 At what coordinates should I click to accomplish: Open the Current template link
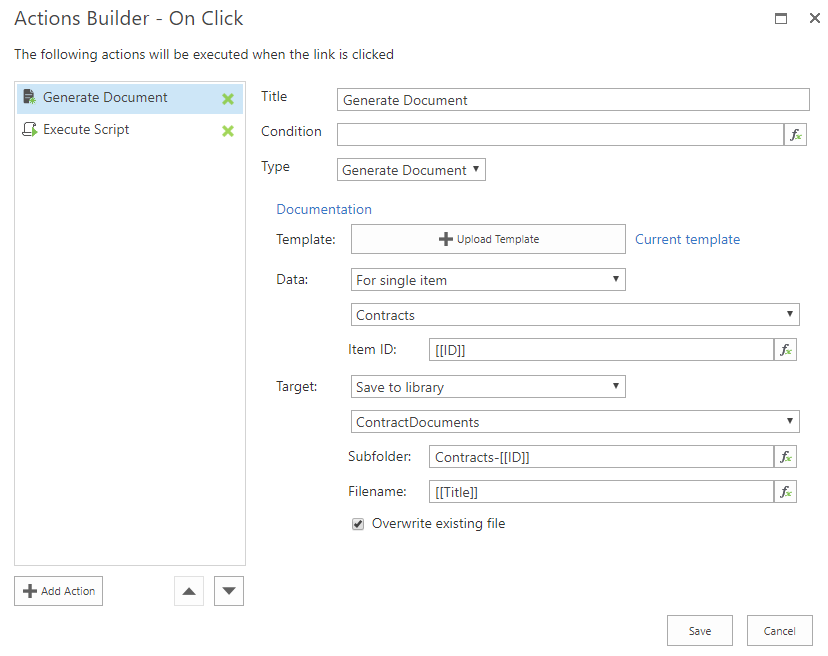687,239
